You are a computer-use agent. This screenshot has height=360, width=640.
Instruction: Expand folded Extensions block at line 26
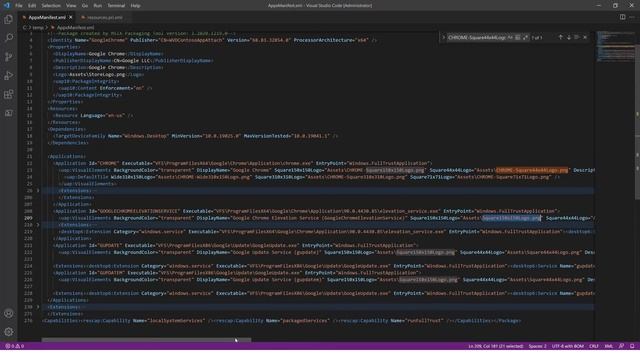(38, 191)
